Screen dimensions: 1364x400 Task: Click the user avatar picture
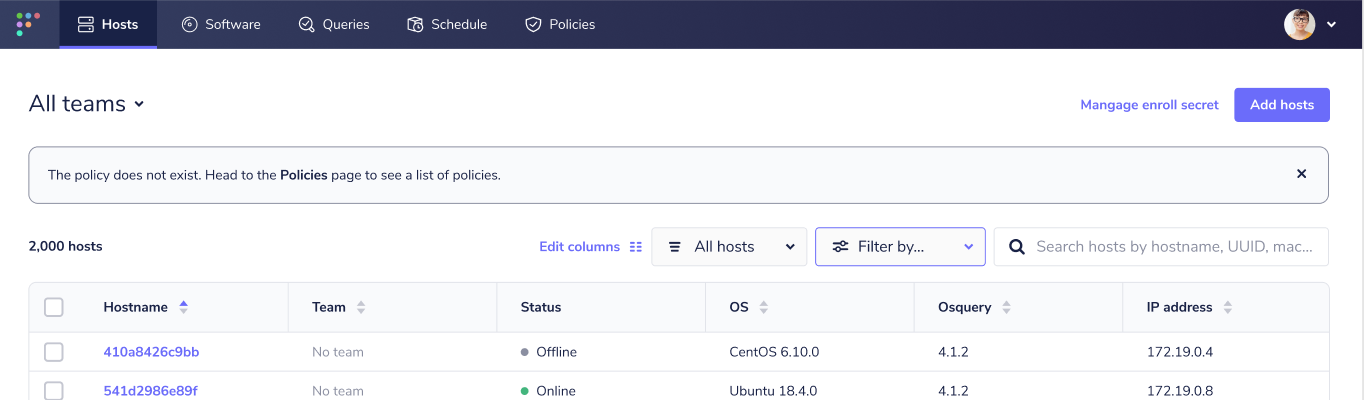pyautogui.click(x=1299, y=24)
